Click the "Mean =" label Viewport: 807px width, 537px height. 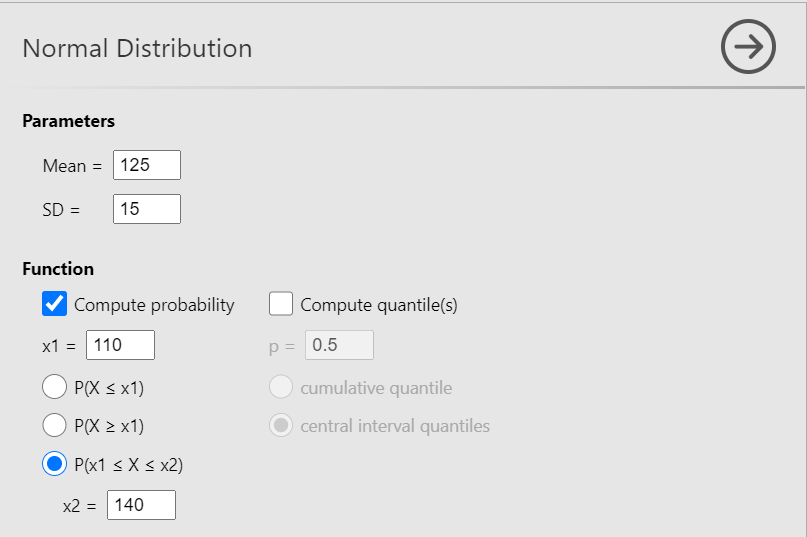[x=72, y=166]
